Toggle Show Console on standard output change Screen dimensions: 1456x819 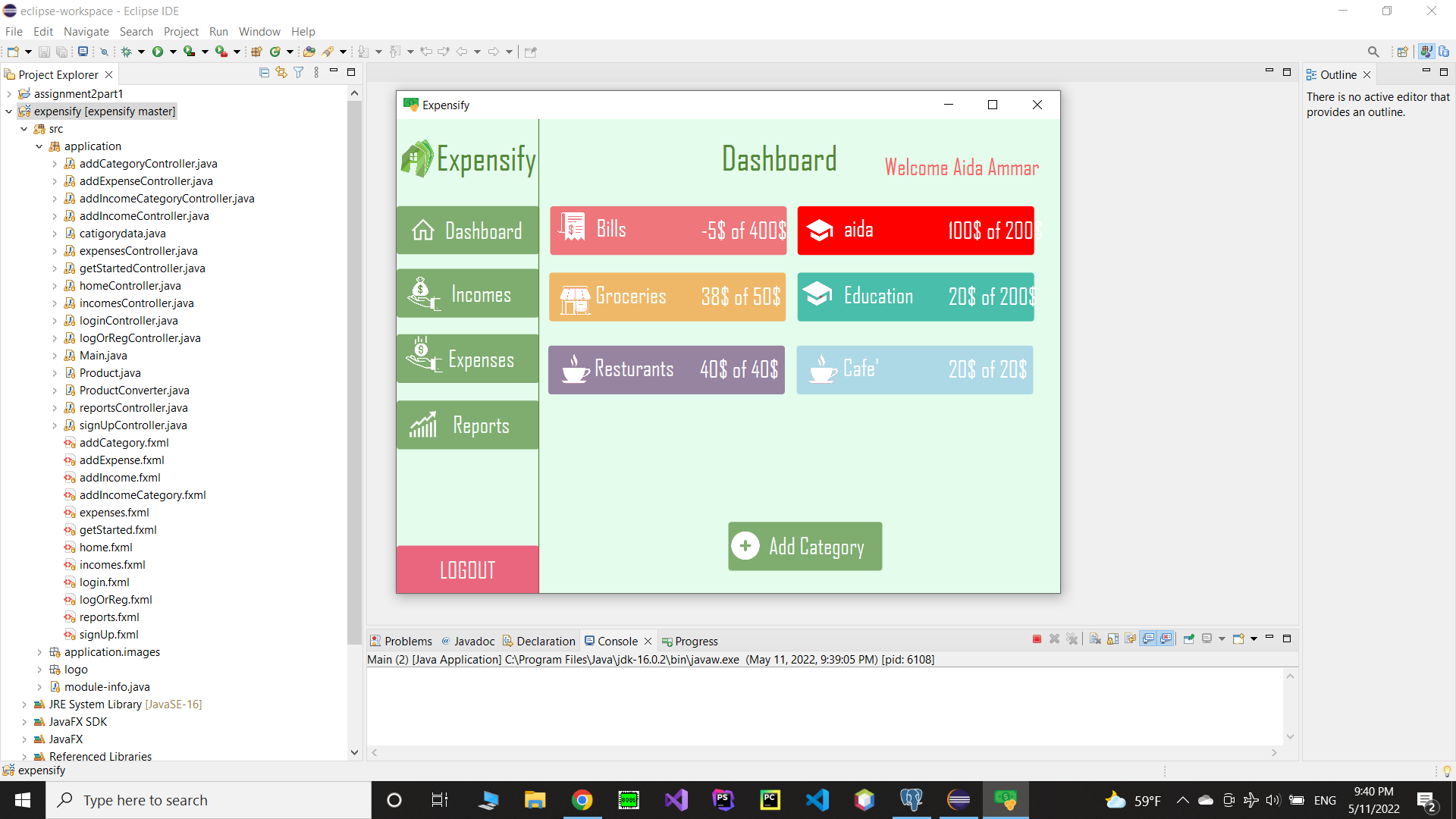1148,639
